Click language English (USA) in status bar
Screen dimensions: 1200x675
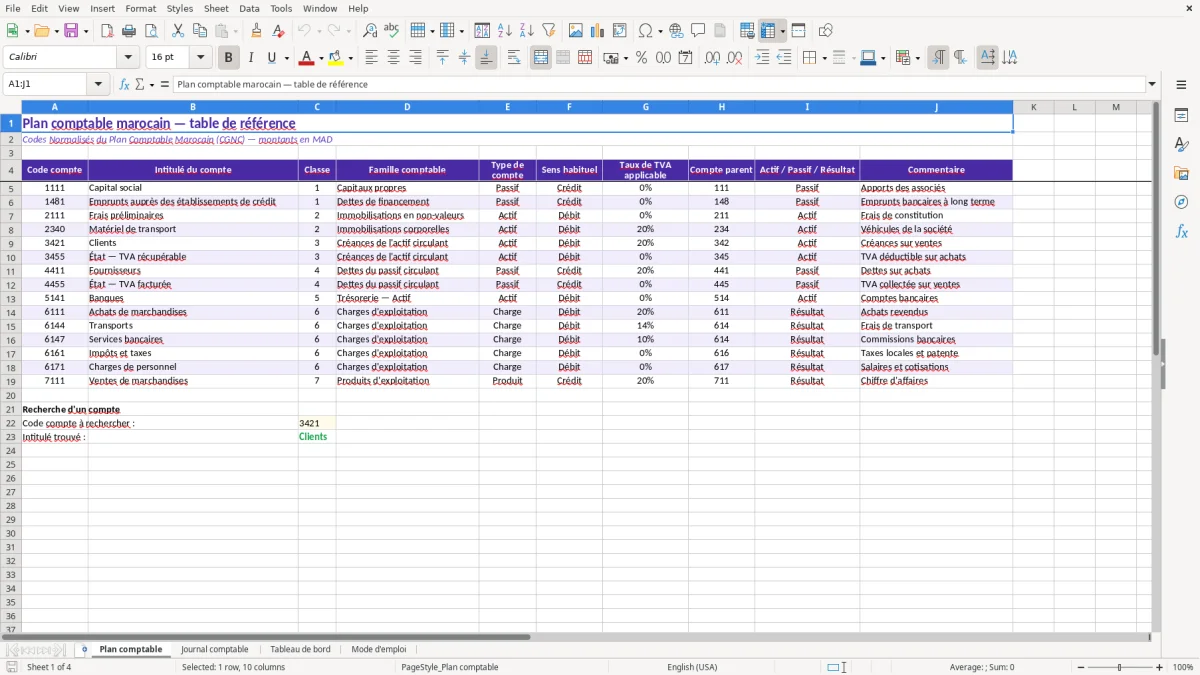coord(692,667)
